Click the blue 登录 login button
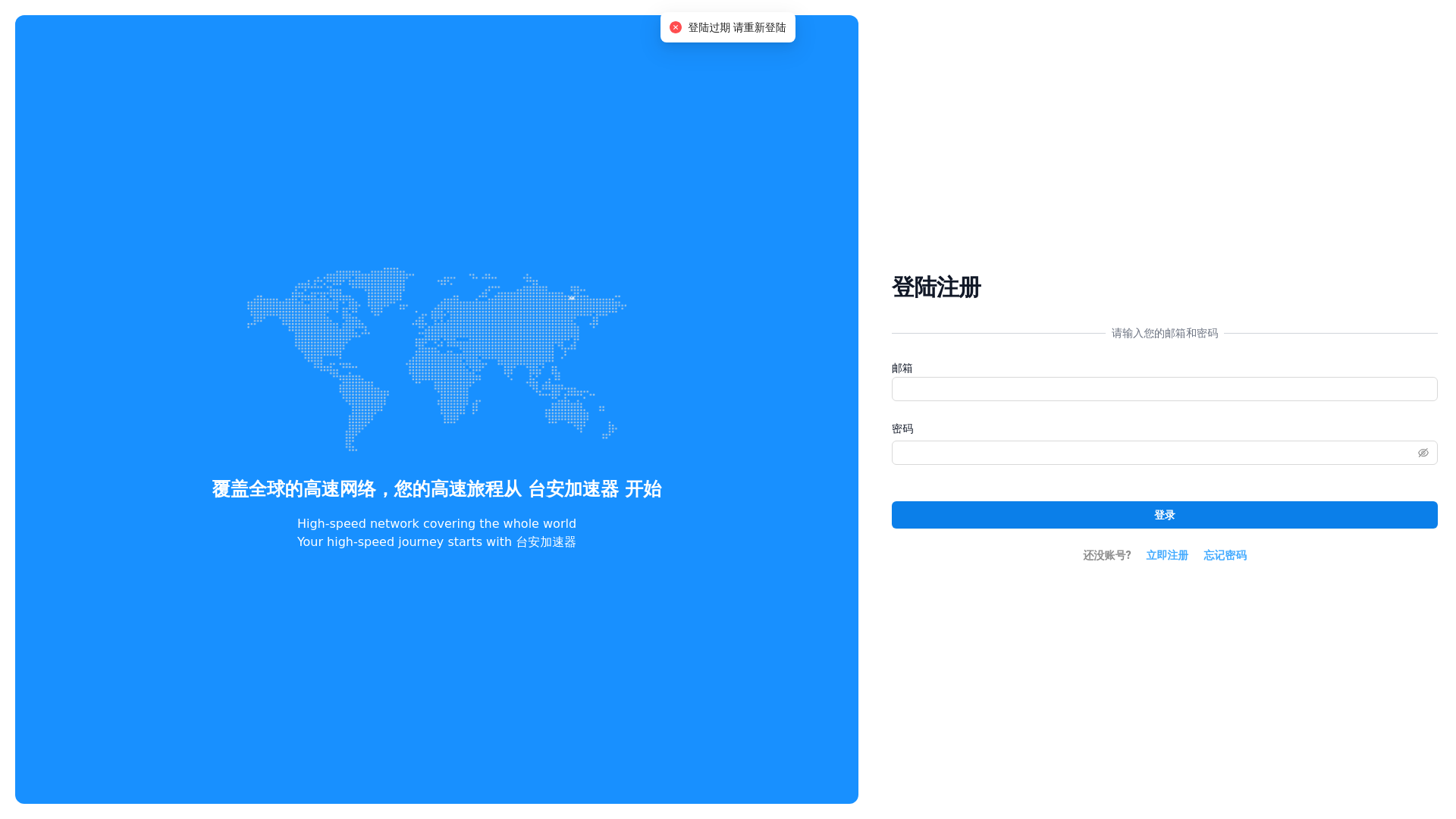 coord(1164,515)
